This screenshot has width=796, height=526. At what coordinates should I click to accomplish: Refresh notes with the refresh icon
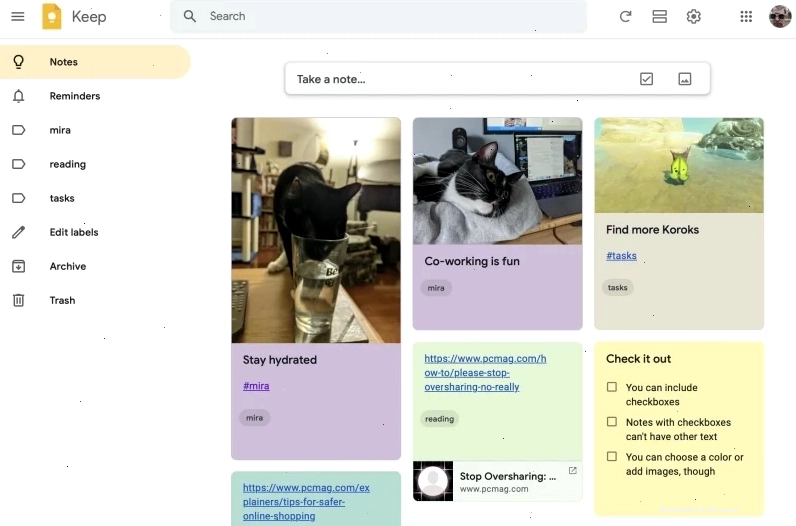click(x=625, y=16)
